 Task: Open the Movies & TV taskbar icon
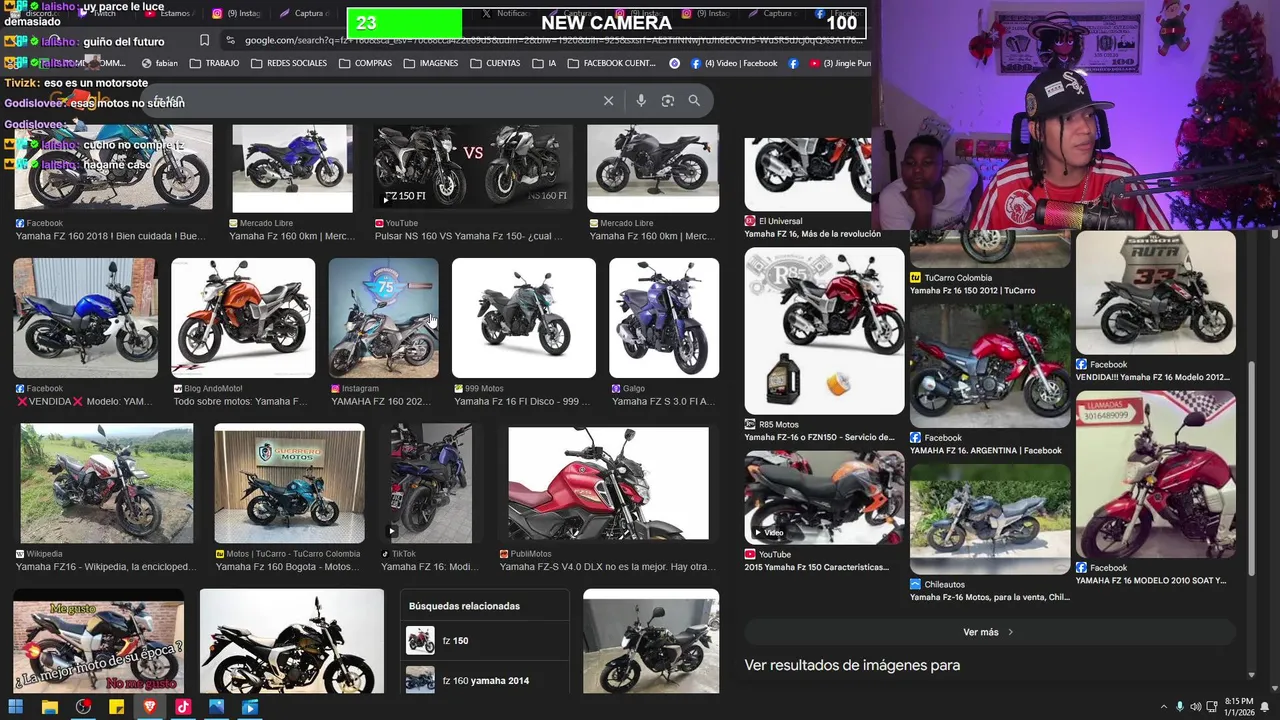[x=250, y=707]
